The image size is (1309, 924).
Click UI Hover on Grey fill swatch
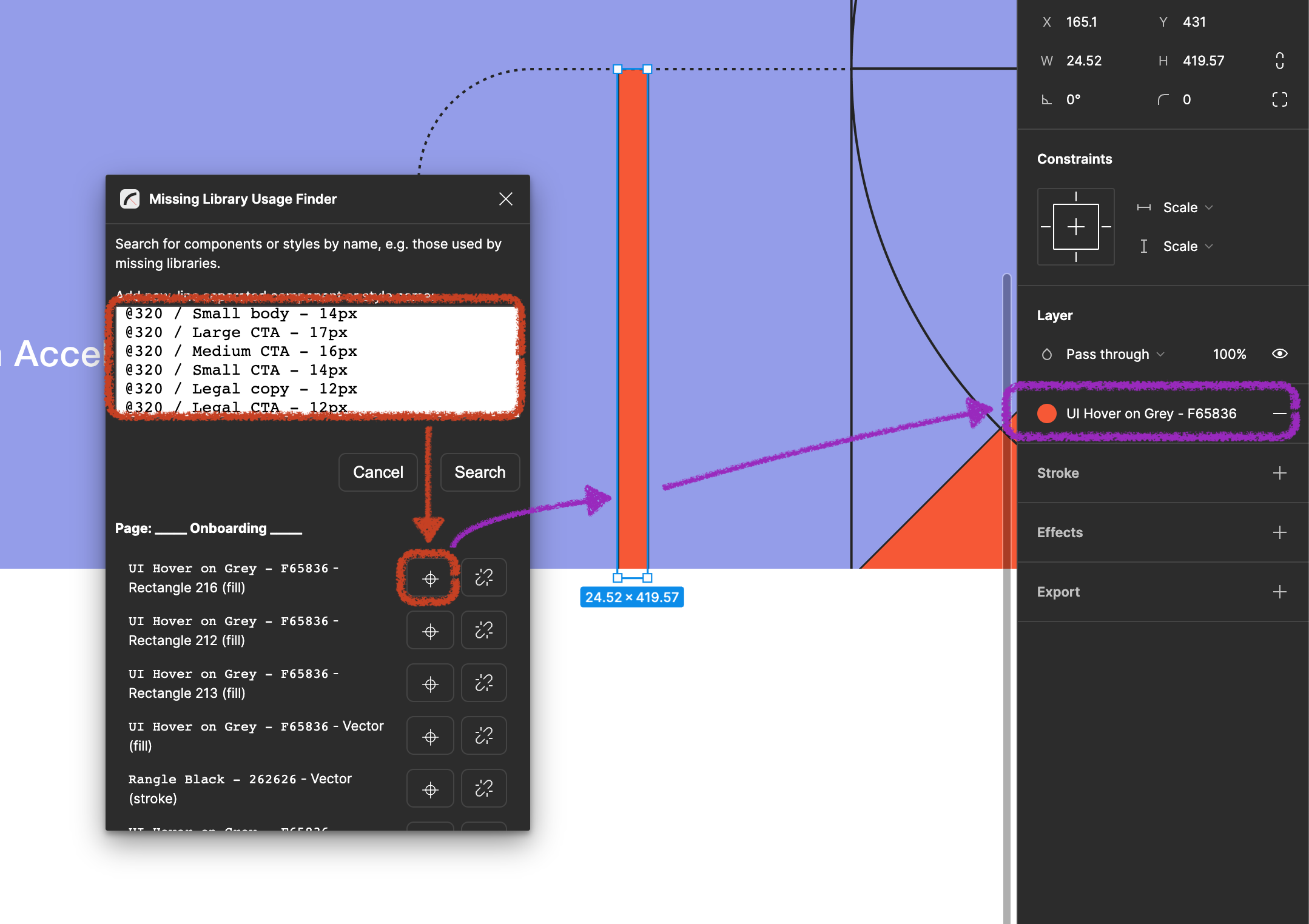click(x=1047, y=413)
